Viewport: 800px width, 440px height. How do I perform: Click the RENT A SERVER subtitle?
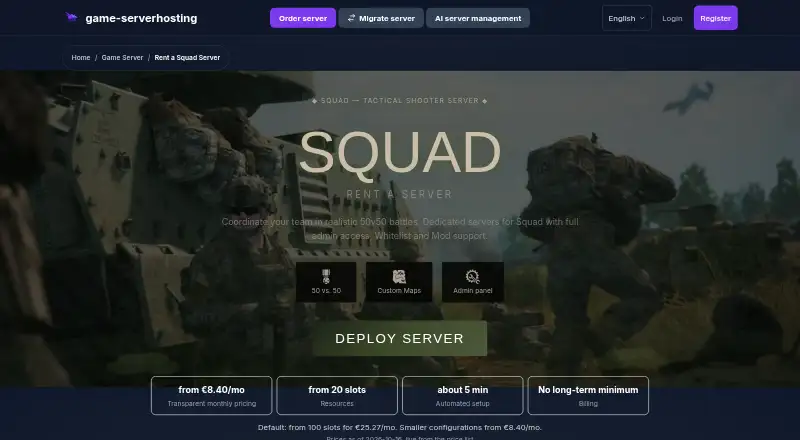pos(399,194)
